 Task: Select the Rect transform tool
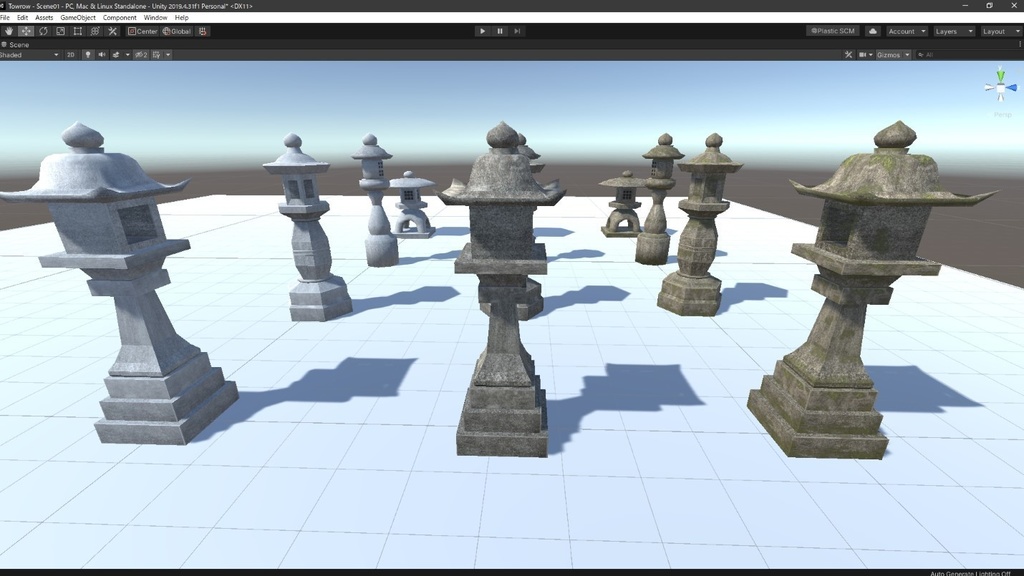78,31
